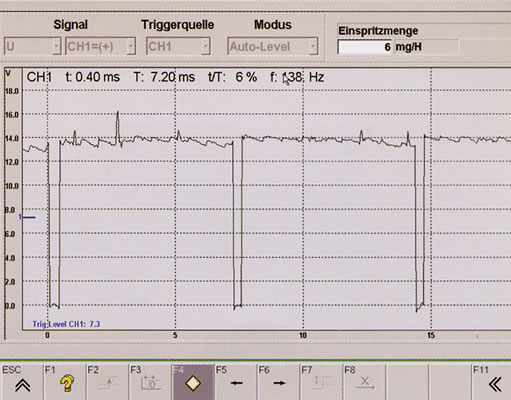
Task: Click the t/T 6 % duty cycle readout
Action: tap(232, 77)
